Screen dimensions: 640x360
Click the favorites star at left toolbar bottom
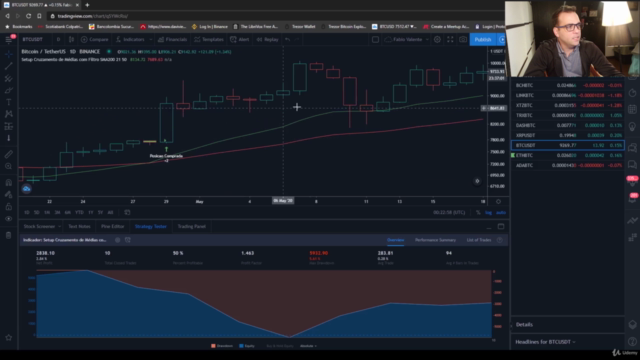click(9, 338)
